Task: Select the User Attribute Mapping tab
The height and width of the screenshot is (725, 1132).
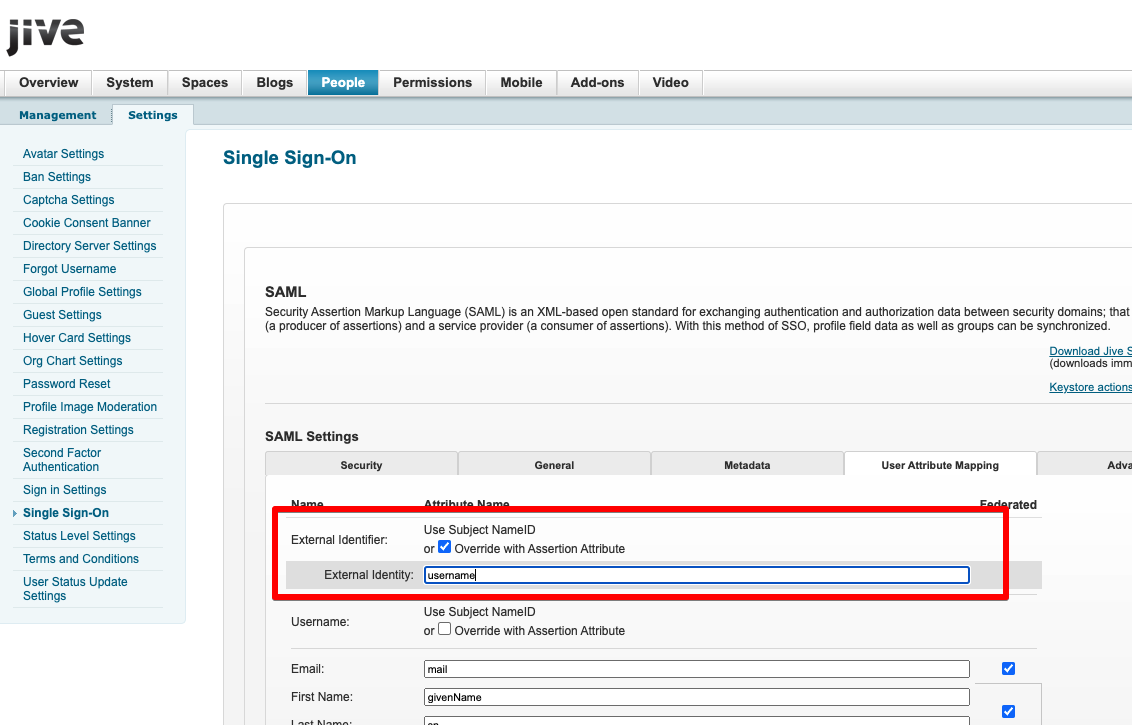Action: point(940,465)
